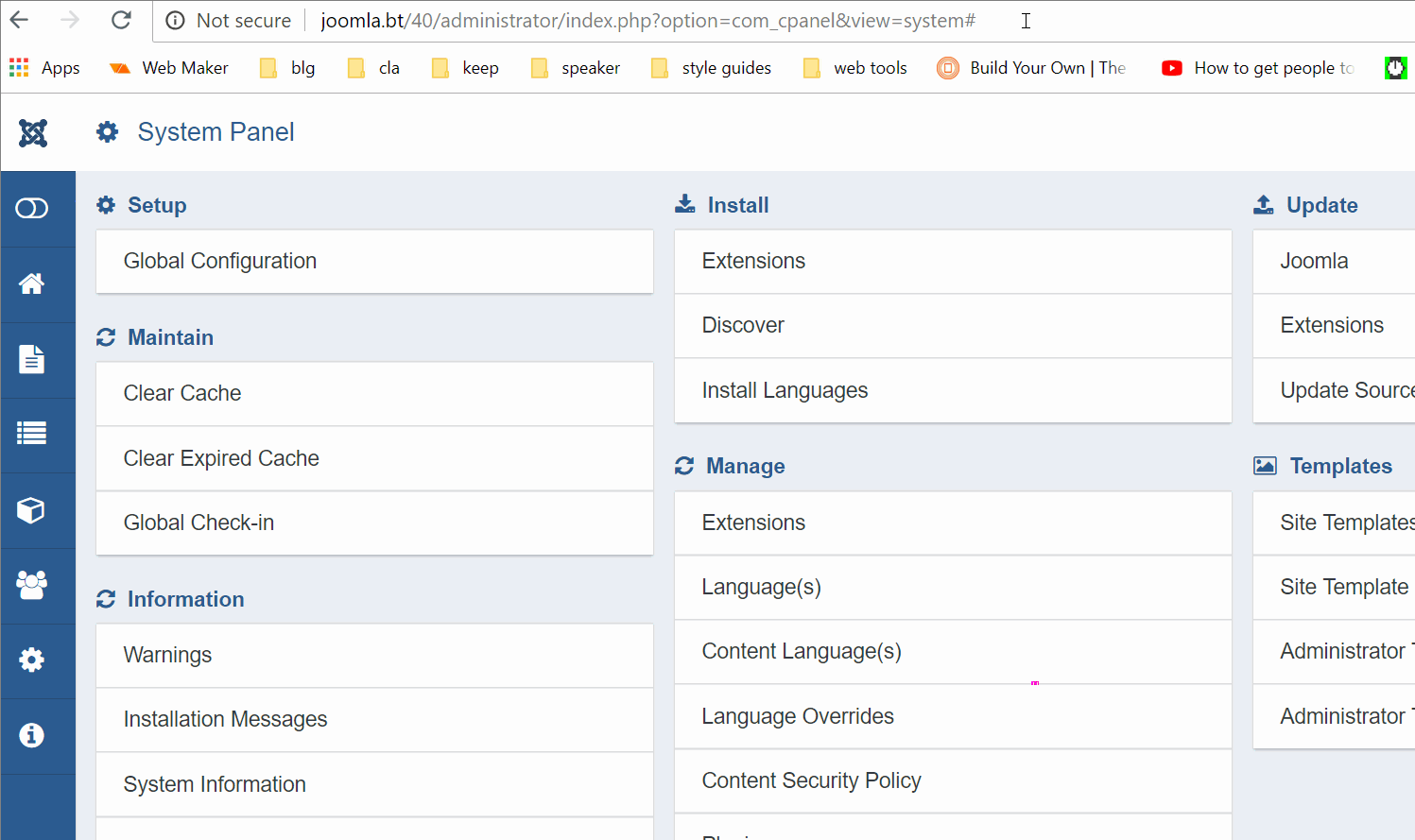Open the cla bookmarks folder
The image size is (1415, 840).
(x=374, y=68)
